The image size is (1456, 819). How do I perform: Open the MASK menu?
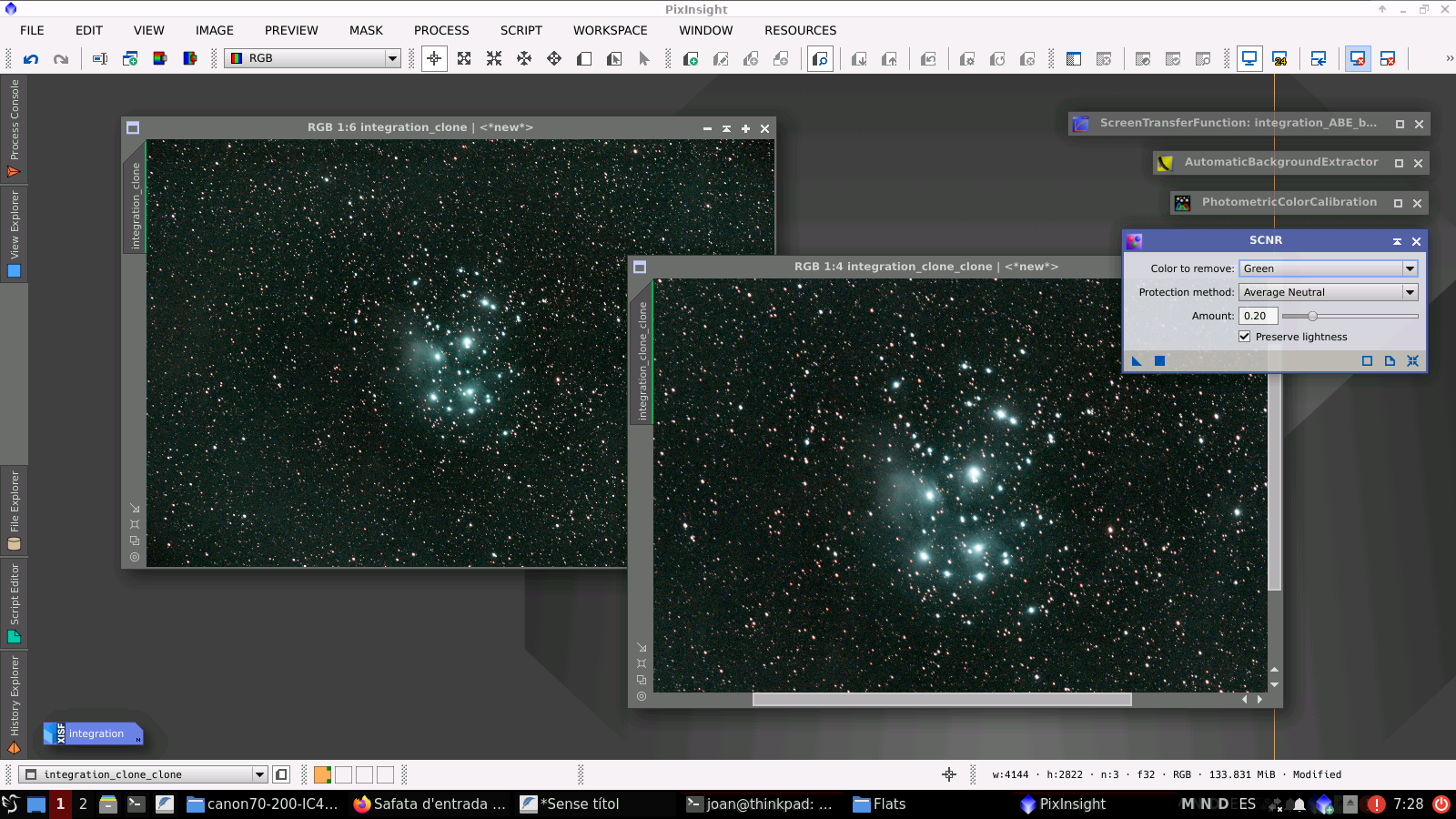point(366,30)
